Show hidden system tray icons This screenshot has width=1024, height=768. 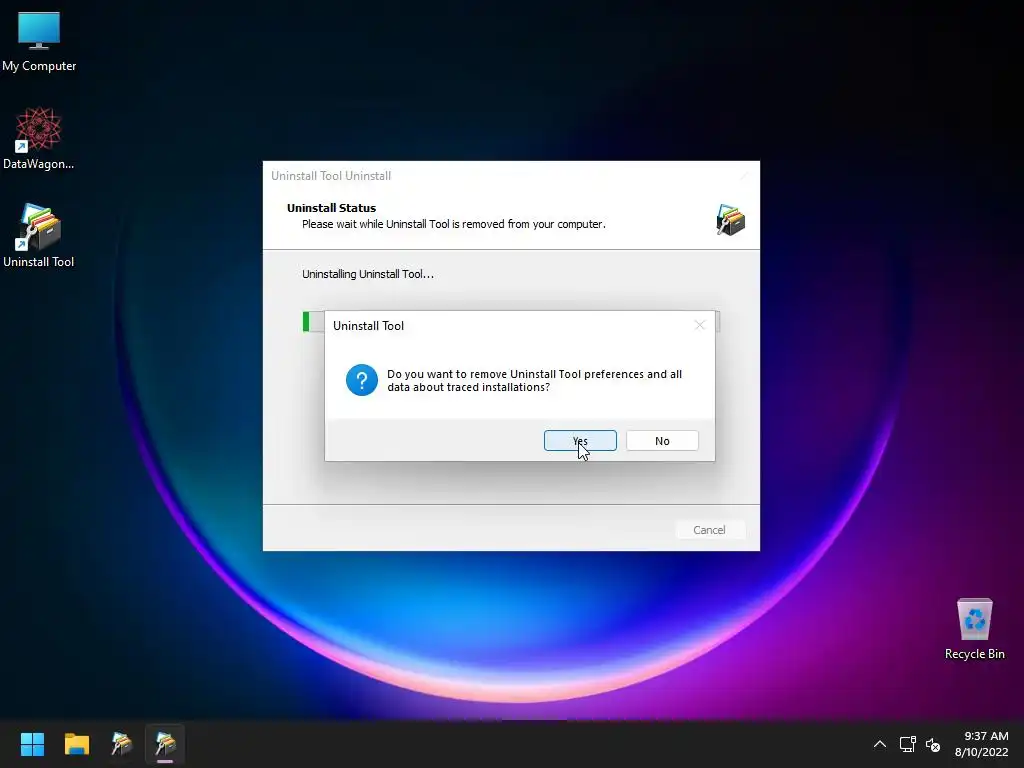tap(880, 744)
